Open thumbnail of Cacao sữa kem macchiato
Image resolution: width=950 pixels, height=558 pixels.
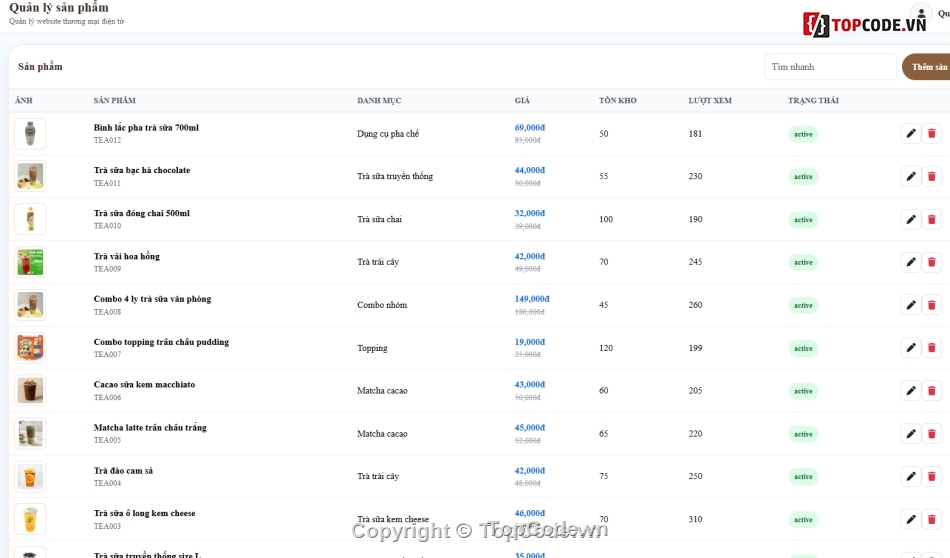point(30,391)
